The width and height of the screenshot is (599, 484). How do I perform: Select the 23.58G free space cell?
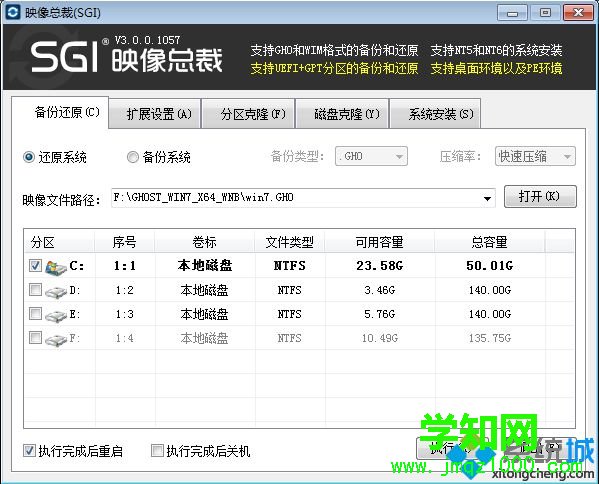point(380,265)
